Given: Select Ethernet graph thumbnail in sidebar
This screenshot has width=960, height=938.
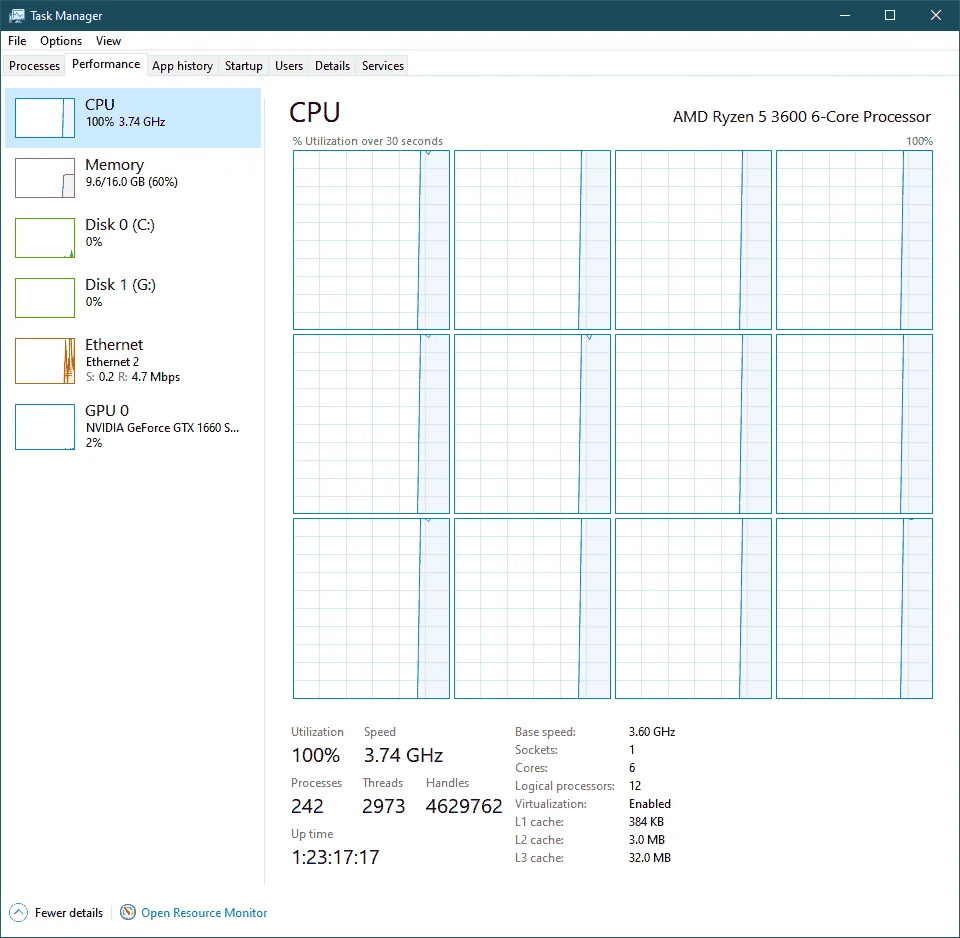Looking at the screenshot, I should (45, 361).
